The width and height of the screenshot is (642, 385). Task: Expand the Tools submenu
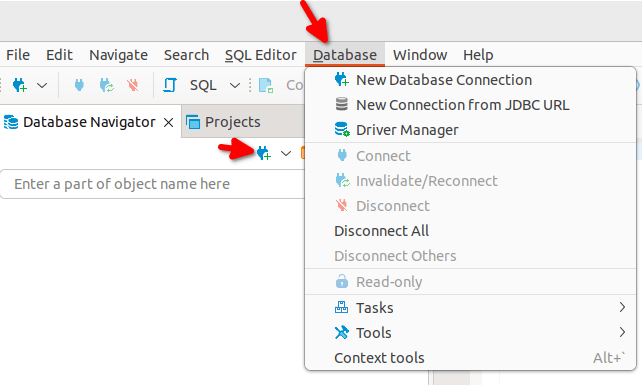coord(471,333)
